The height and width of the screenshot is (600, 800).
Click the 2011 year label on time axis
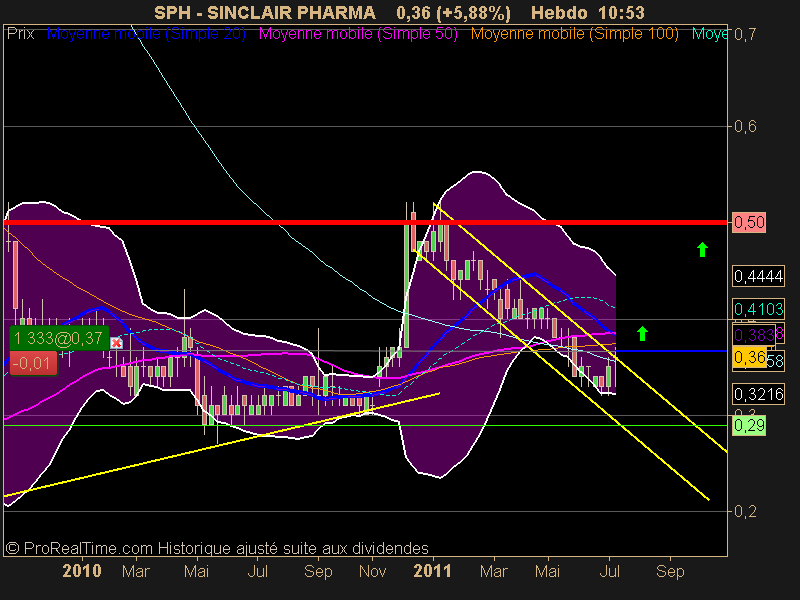(433, 571)
